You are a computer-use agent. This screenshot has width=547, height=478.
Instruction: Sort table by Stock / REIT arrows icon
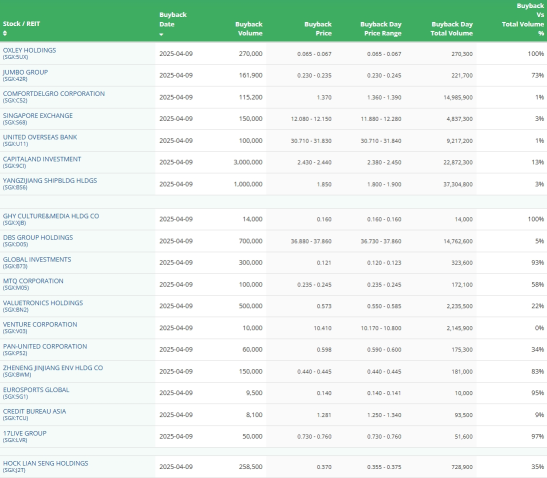(x=5, y=33)
